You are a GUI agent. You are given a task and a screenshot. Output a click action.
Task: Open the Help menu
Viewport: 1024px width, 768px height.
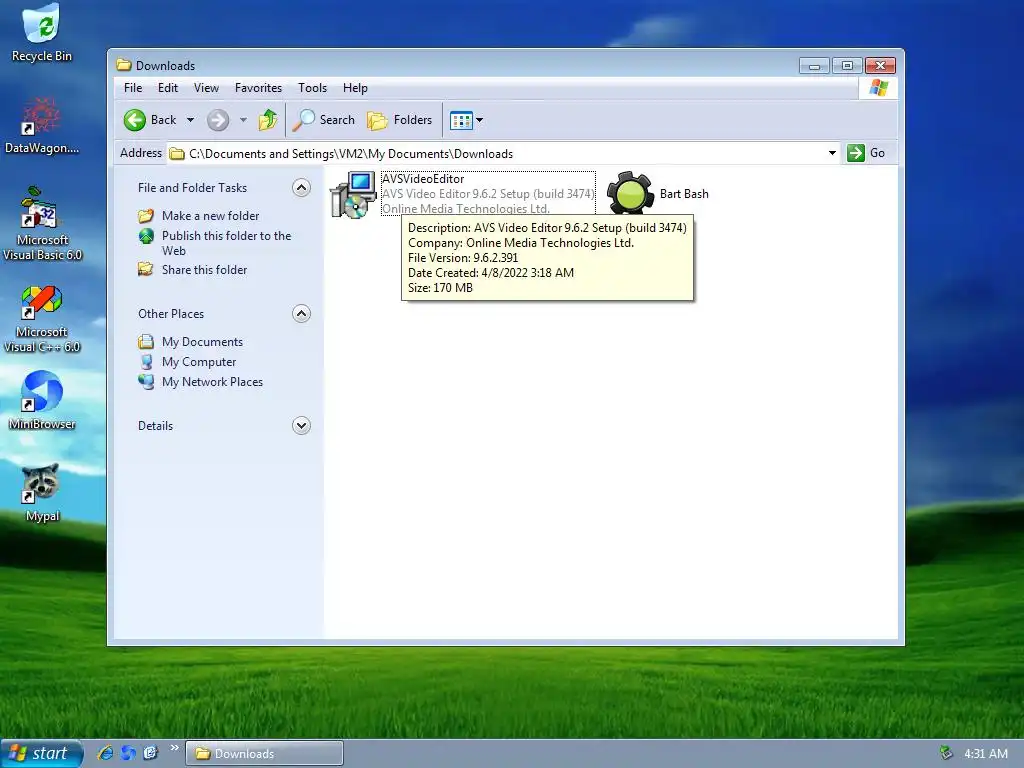355,88
